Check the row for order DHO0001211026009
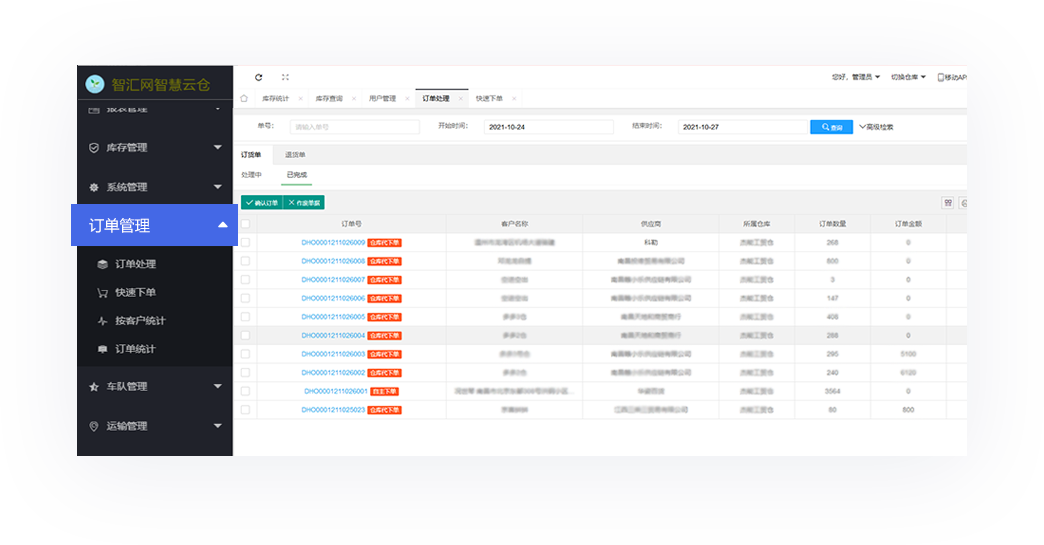 246,243
